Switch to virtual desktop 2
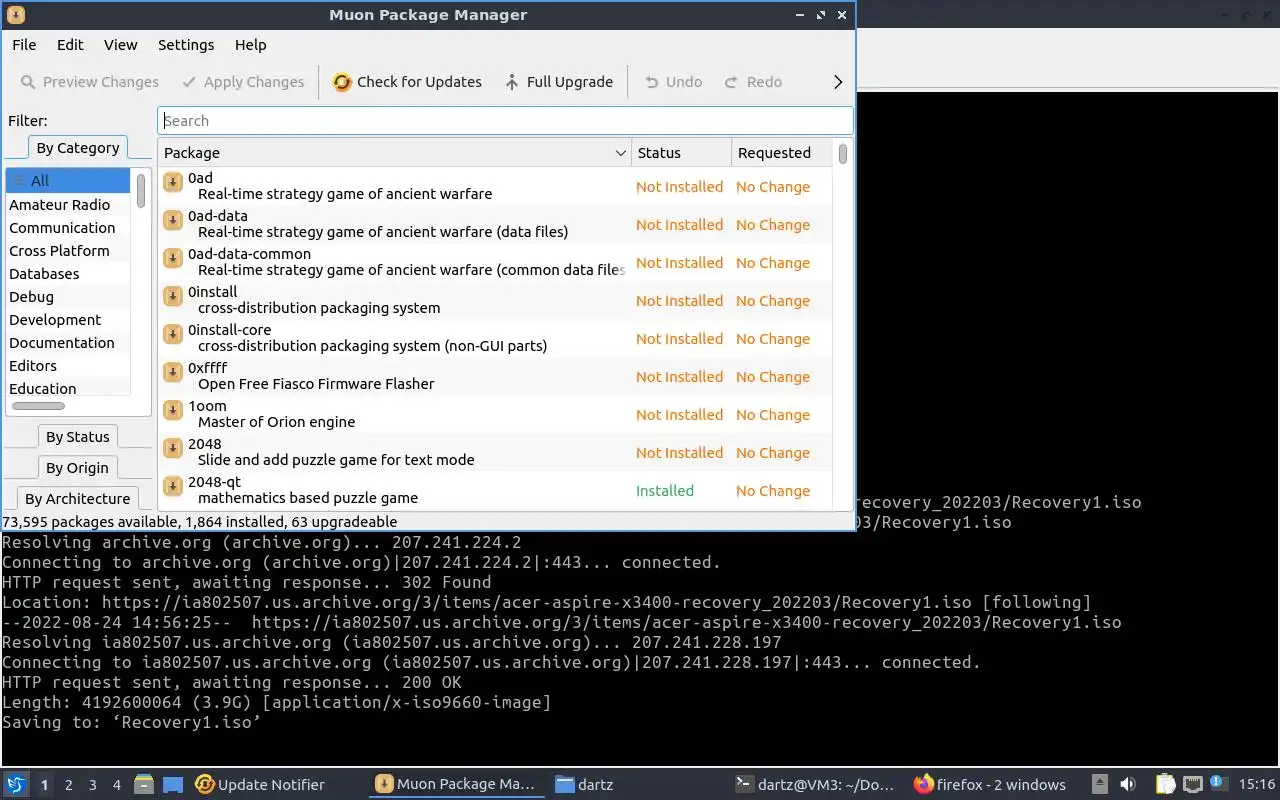 [x=69, y=785]
